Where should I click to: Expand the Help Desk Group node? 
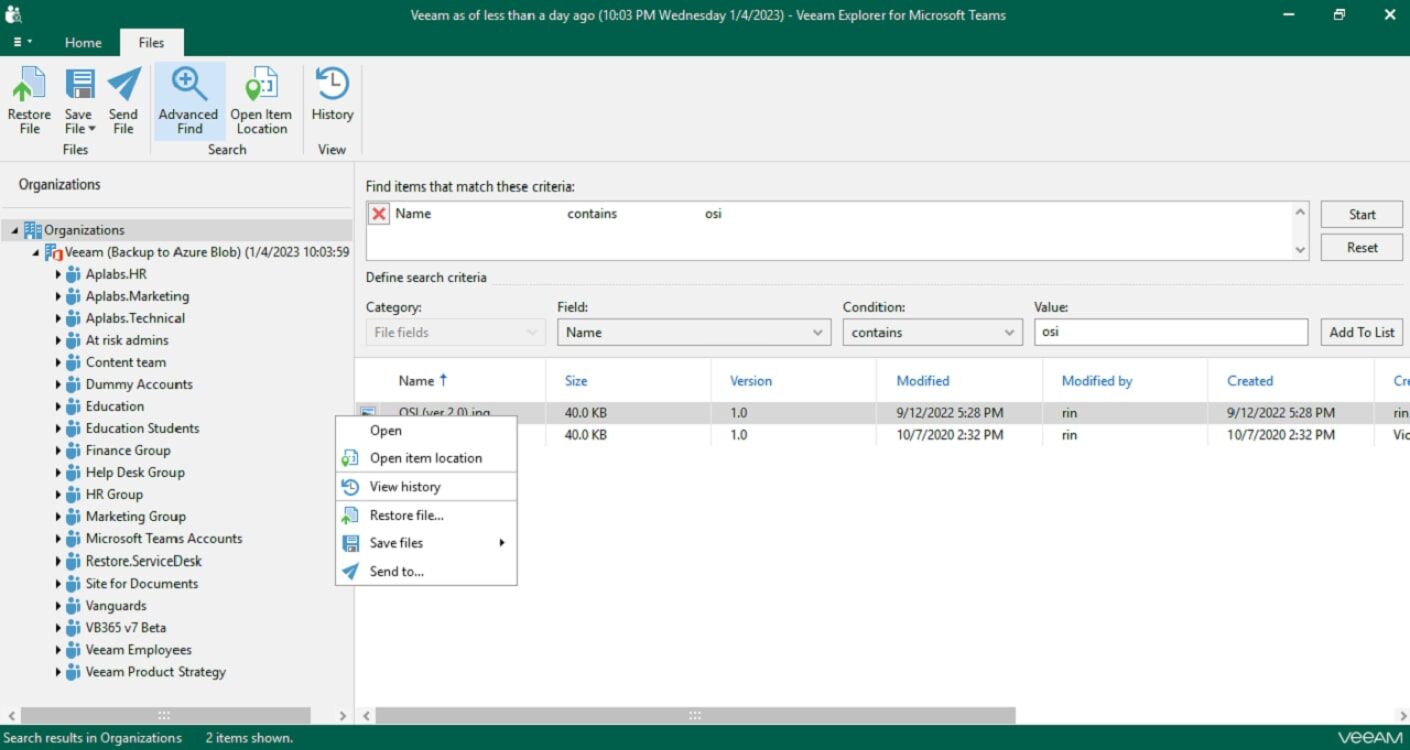coord(59,472)
